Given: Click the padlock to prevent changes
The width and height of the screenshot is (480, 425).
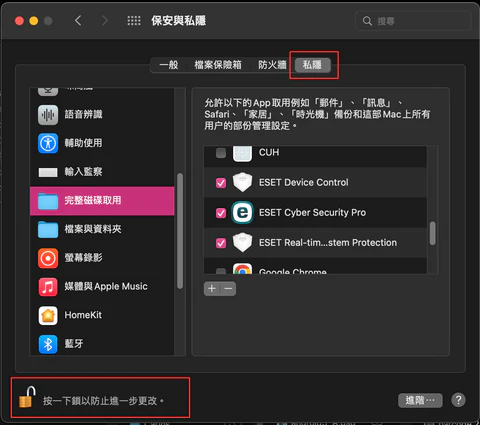Looking at the screenshot, I should click(27, 397).
